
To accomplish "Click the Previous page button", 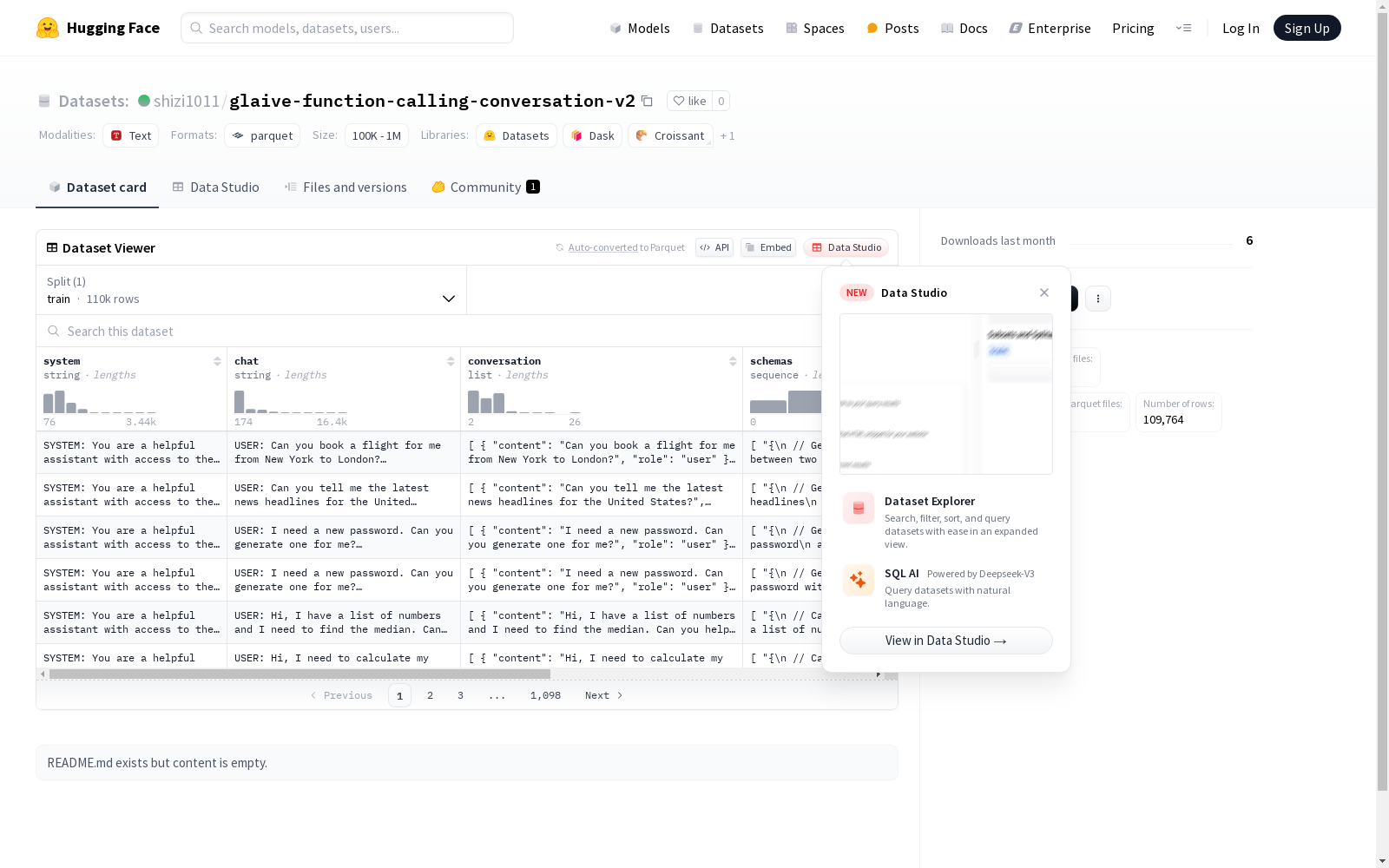I will [341, 695].
